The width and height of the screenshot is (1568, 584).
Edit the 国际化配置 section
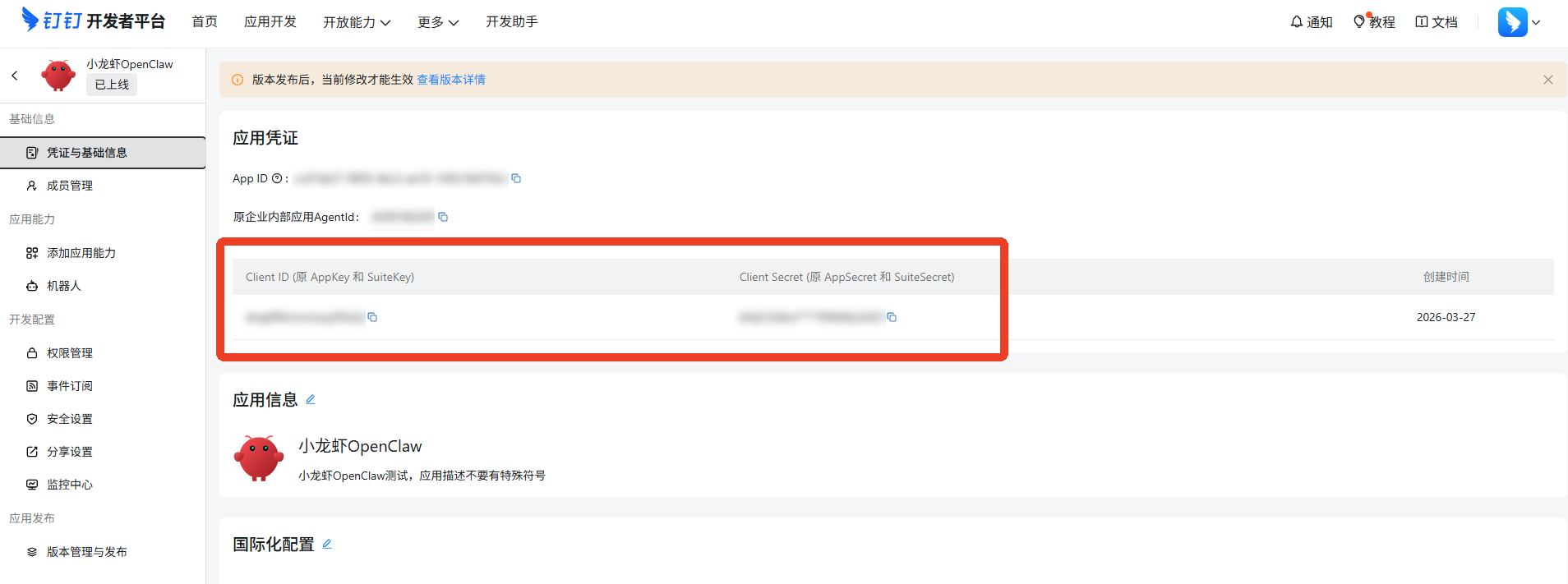pyautogui.click(x=327, y=544)
